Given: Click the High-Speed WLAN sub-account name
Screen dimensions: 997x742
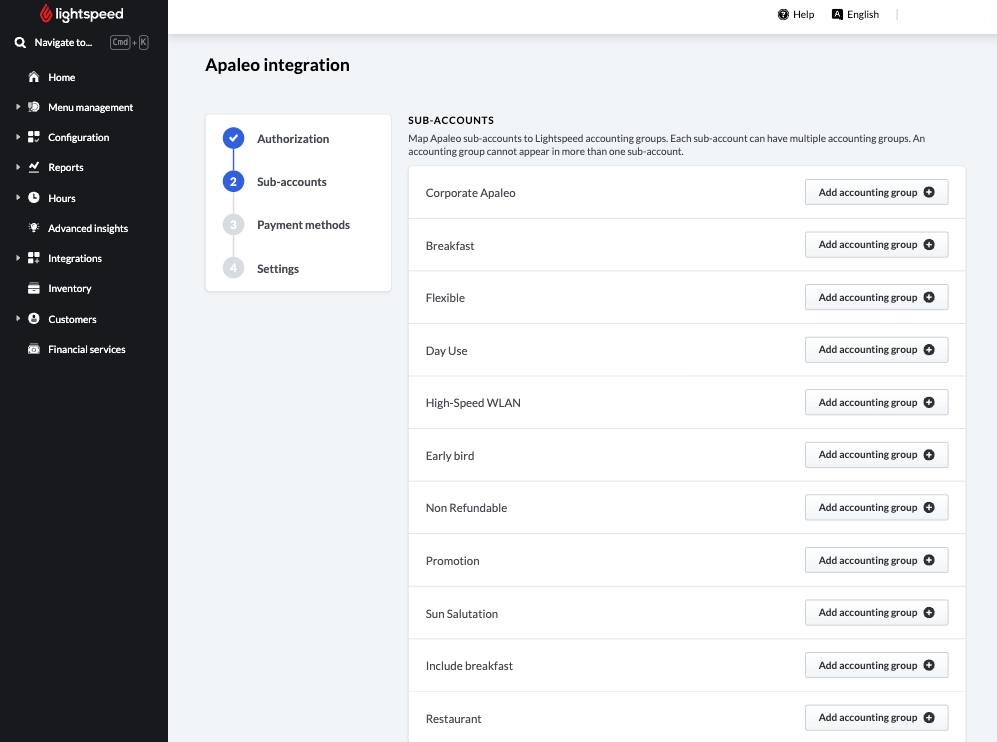Looking at the screenshot, I should [x=473, y=403].
